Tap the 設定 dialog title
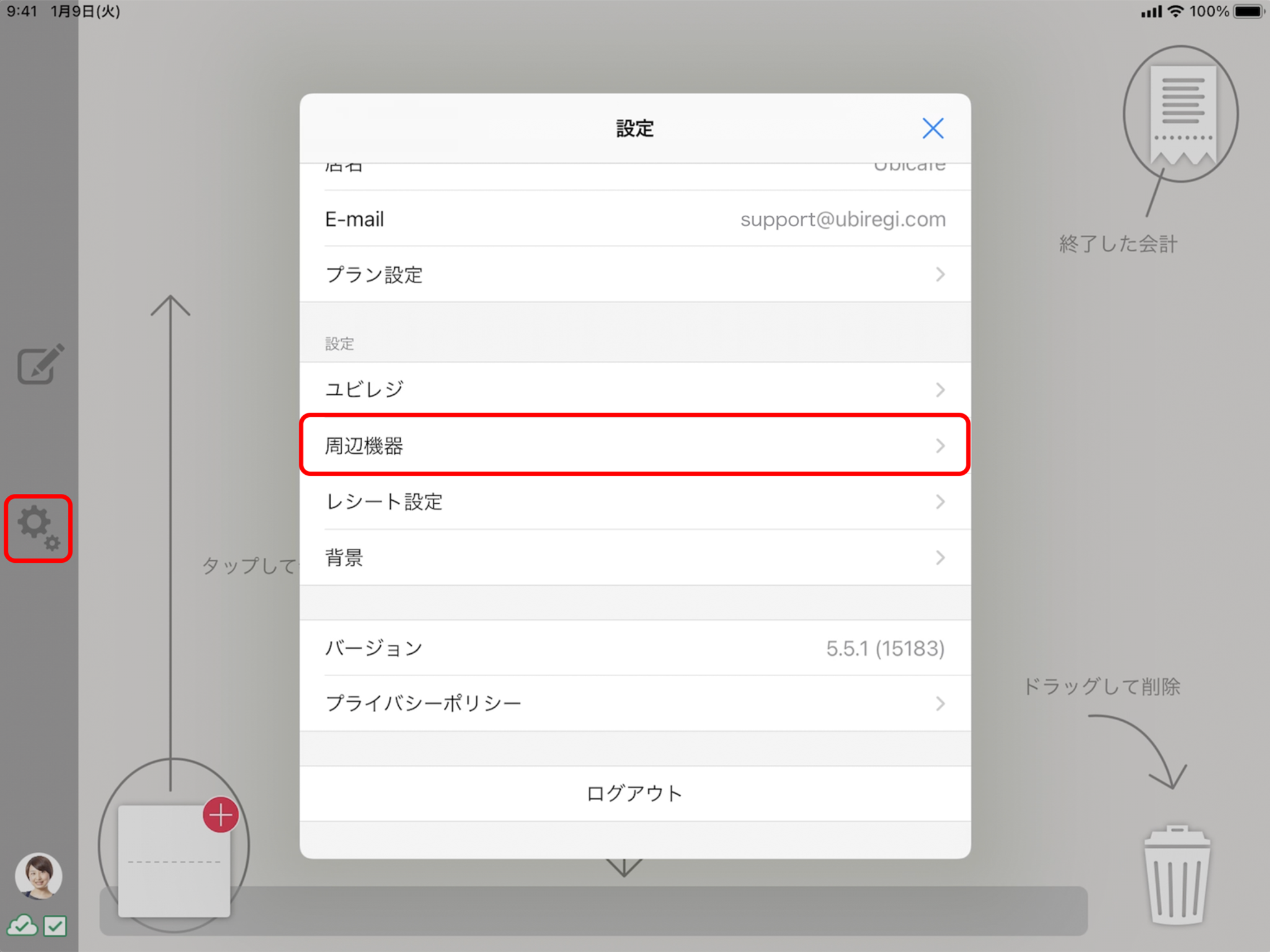1270x952 pixels. pos(635,128)
